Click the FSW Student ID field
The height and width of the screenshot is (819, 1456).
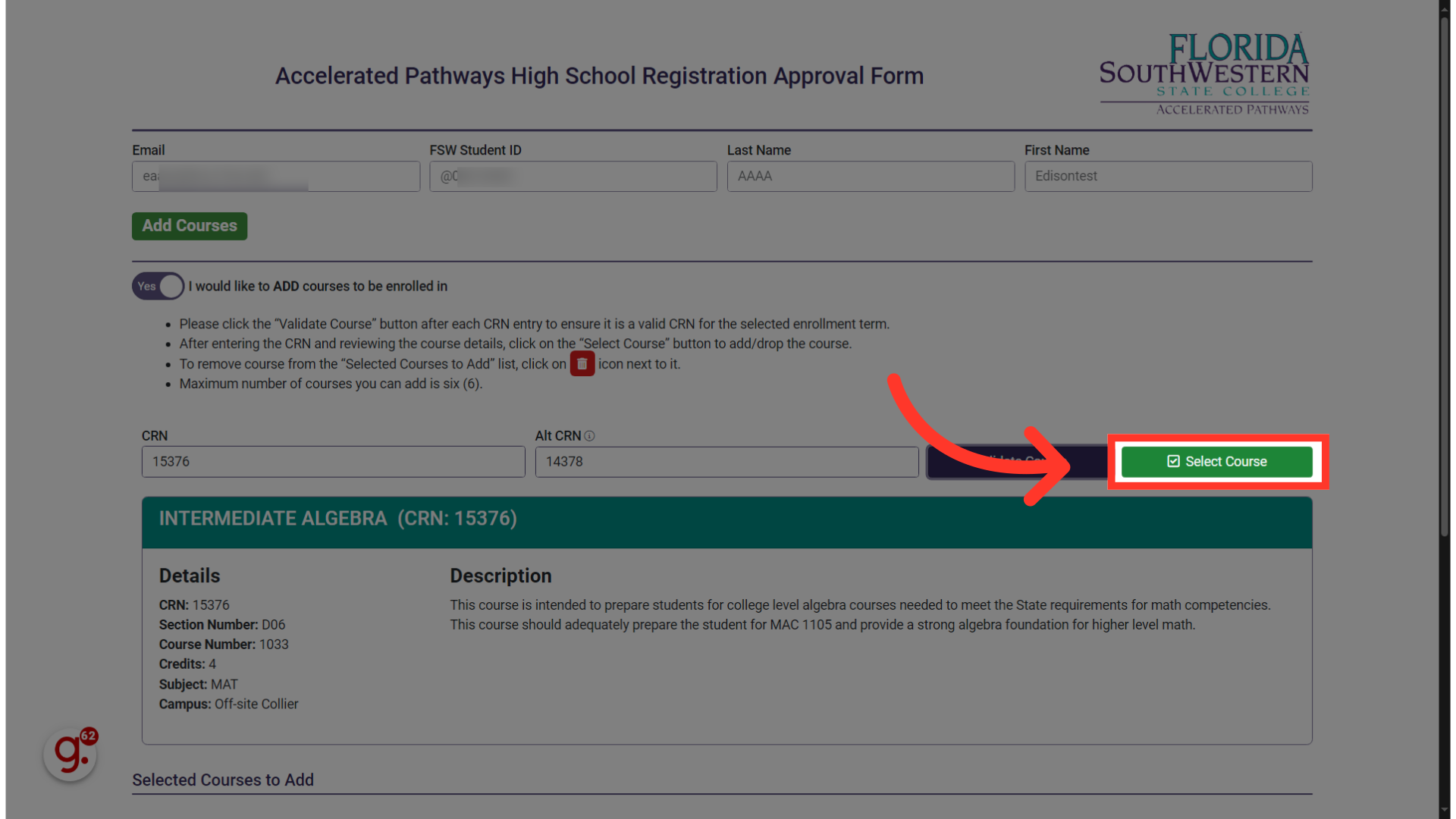[573, 176]
